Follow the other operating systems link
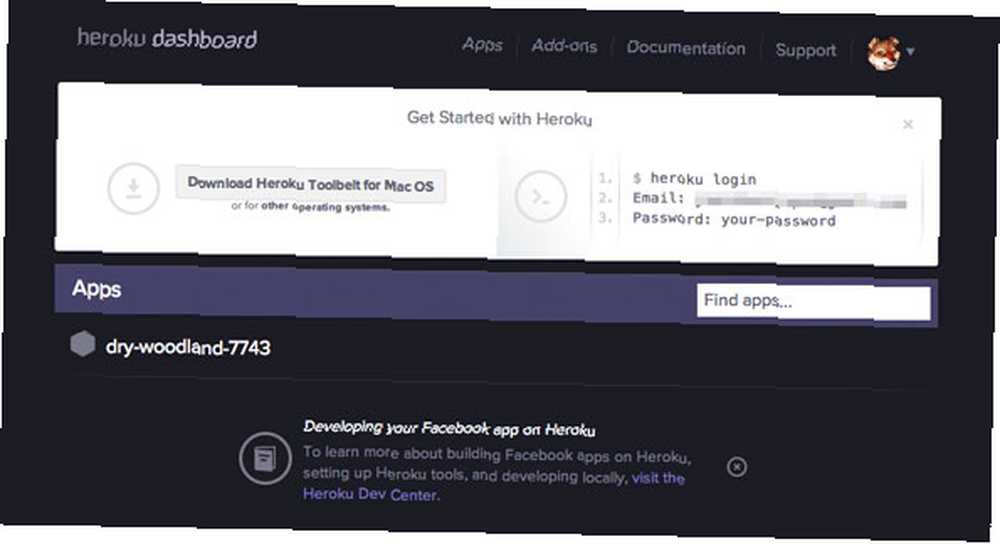This screenshot has width=1000, height=544. click(x=325, y=207)
